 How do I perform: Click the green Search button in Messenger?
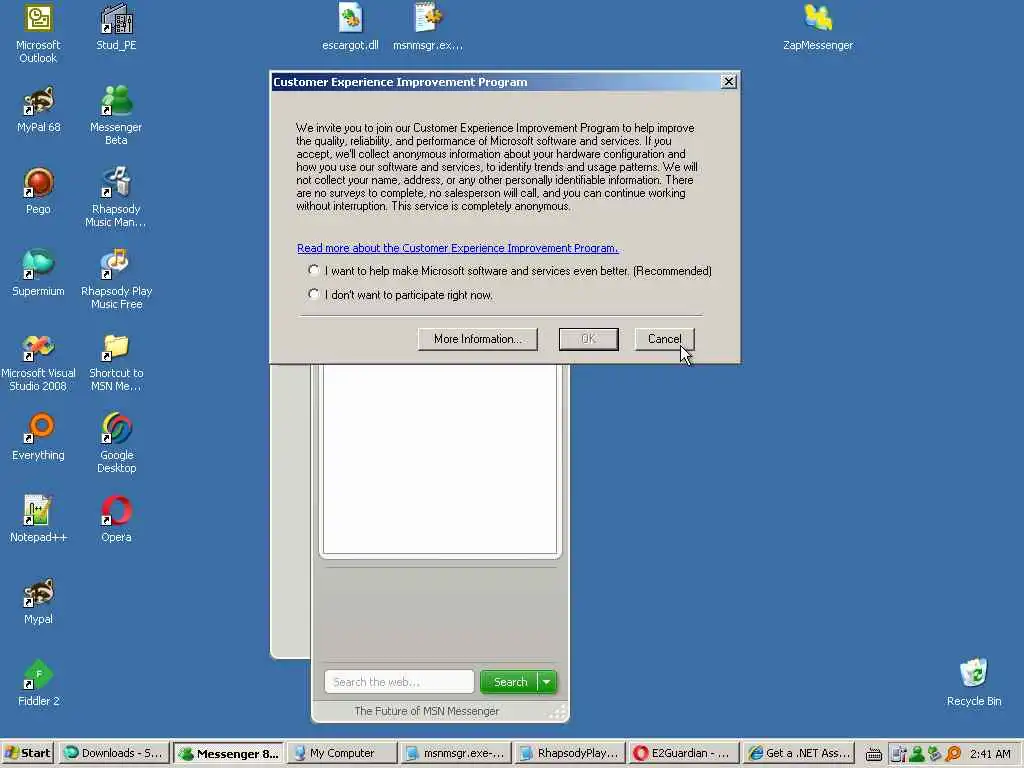[x=509, y=682]
